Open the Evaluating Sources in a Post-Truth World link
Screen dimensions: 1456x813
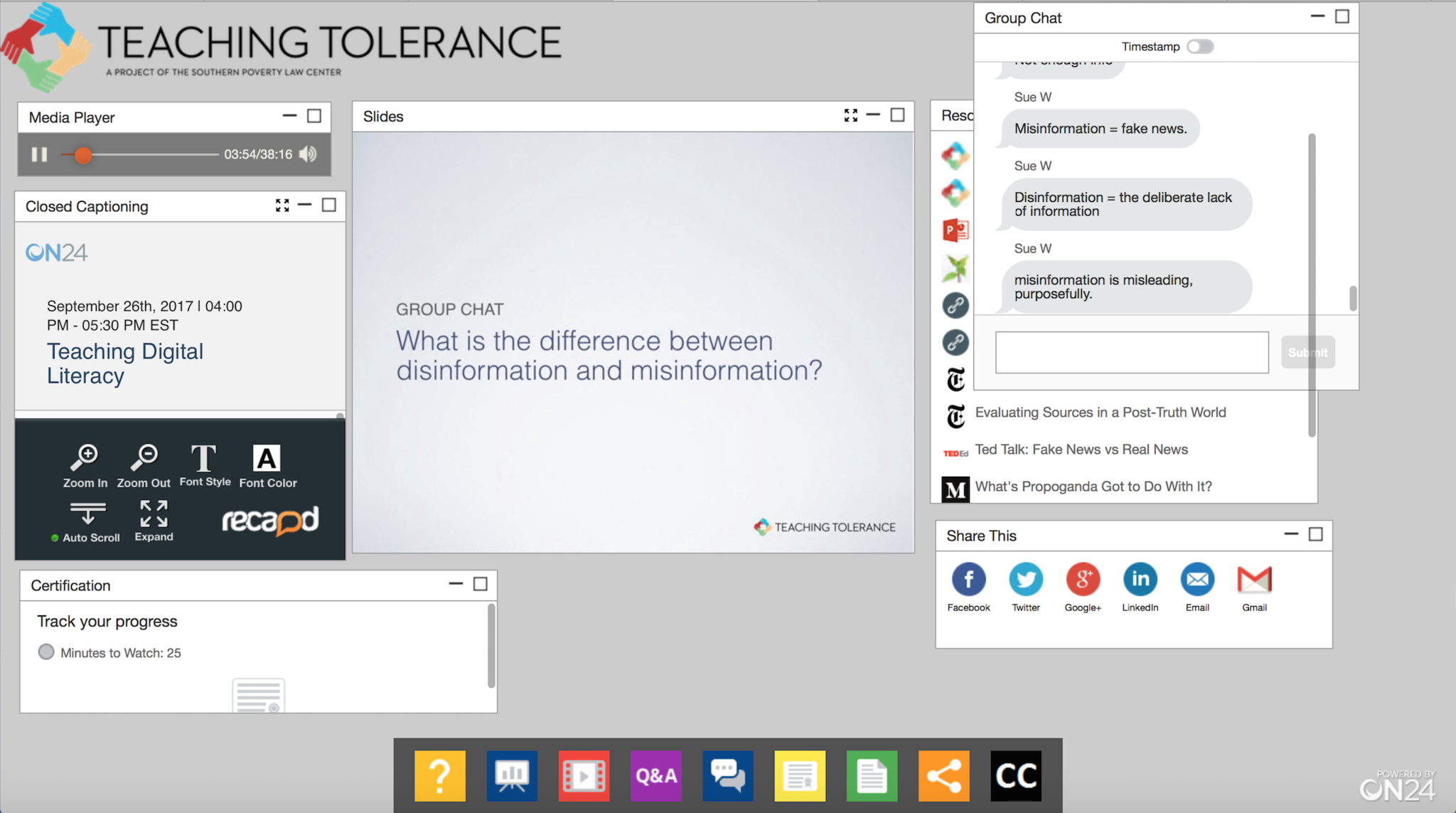coord(1100,413)
